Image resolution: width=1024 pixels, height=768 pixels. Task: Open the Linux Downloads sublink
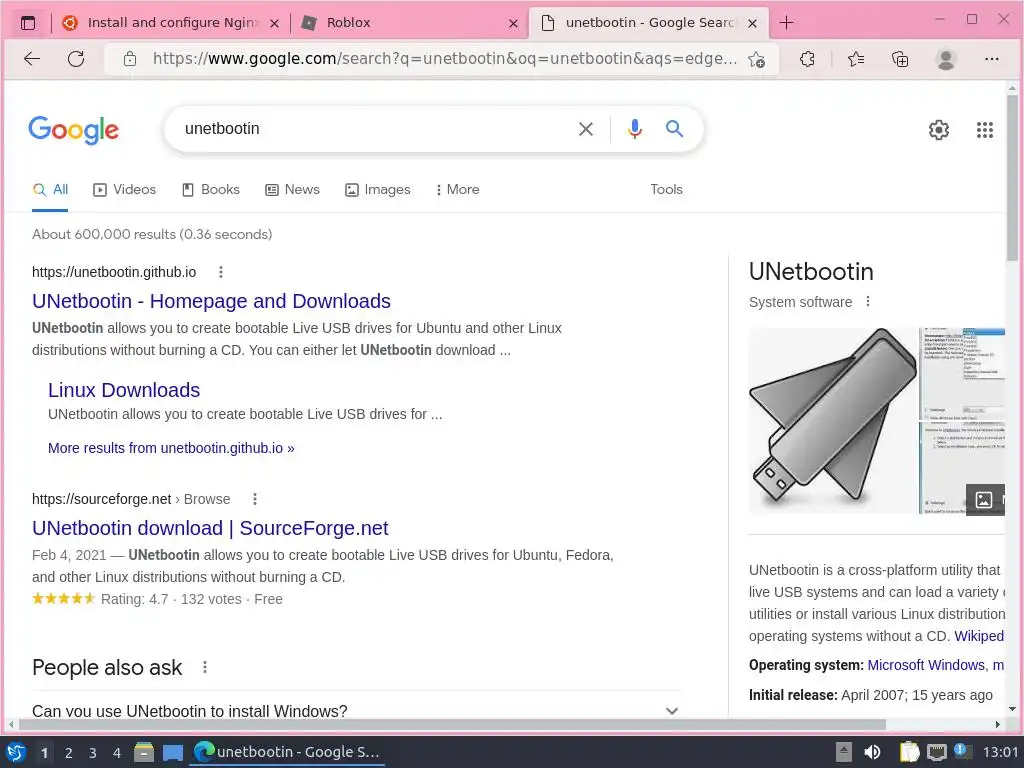coord(124,390)
